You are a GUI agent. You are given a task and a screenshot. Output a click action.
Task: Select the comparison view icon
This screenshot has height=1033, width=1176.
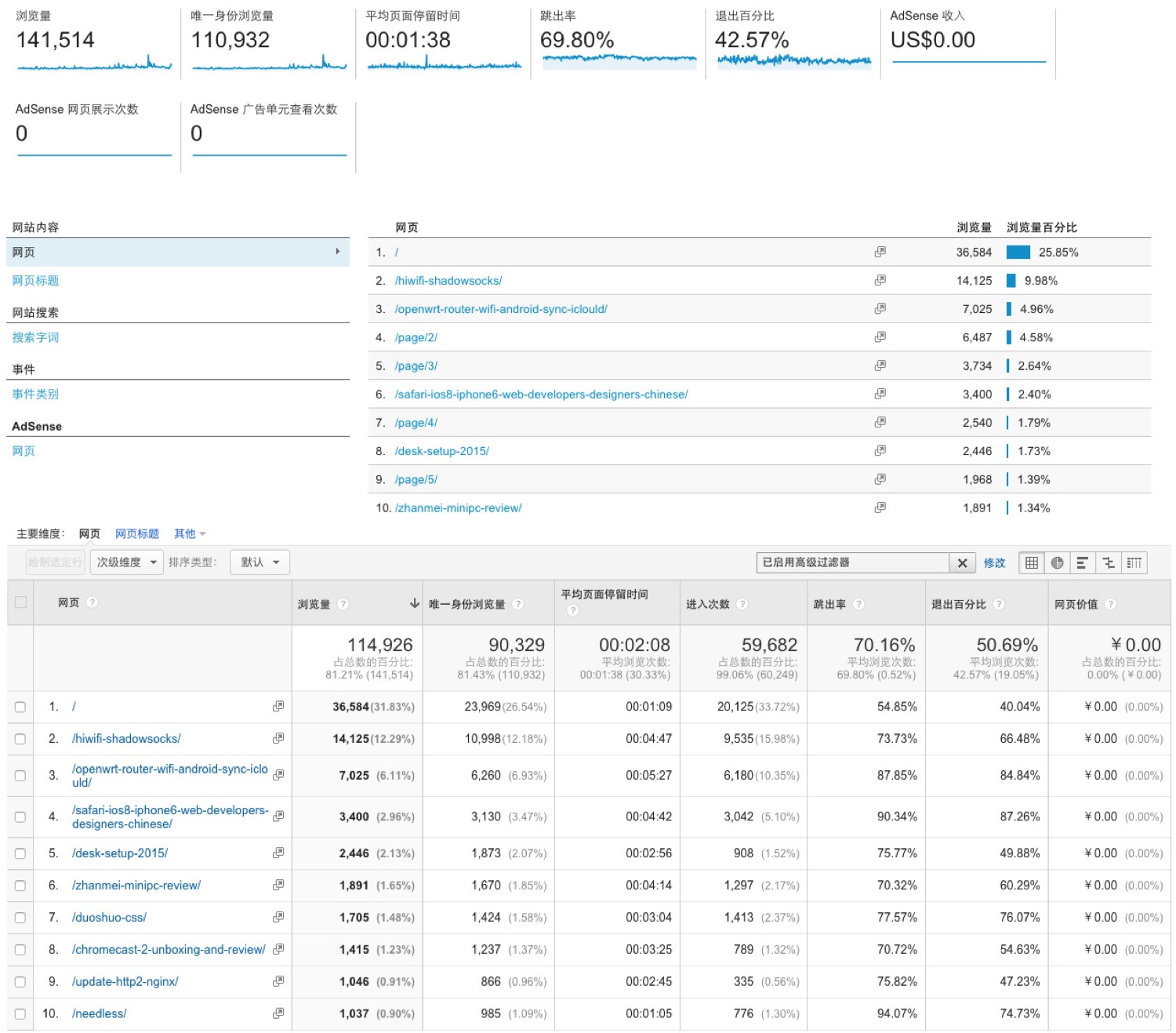tap(1108, 562)
